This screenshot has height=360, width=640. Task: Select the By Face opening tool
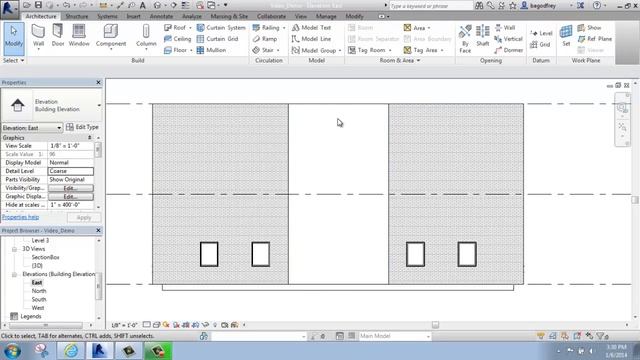point(465,39)
